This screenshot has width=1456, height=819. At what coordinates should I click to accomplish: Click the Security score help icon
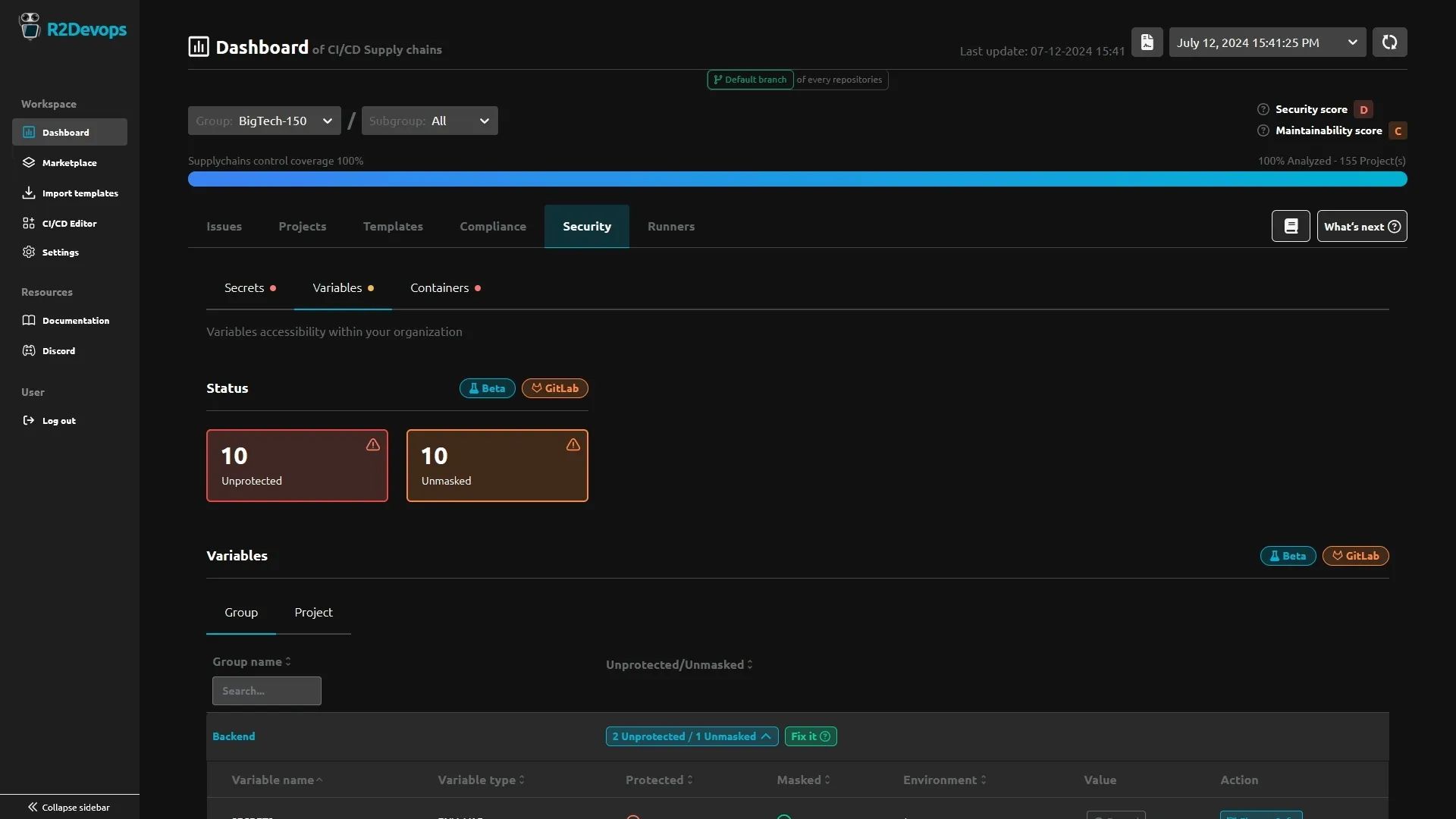pos(1263,109)
